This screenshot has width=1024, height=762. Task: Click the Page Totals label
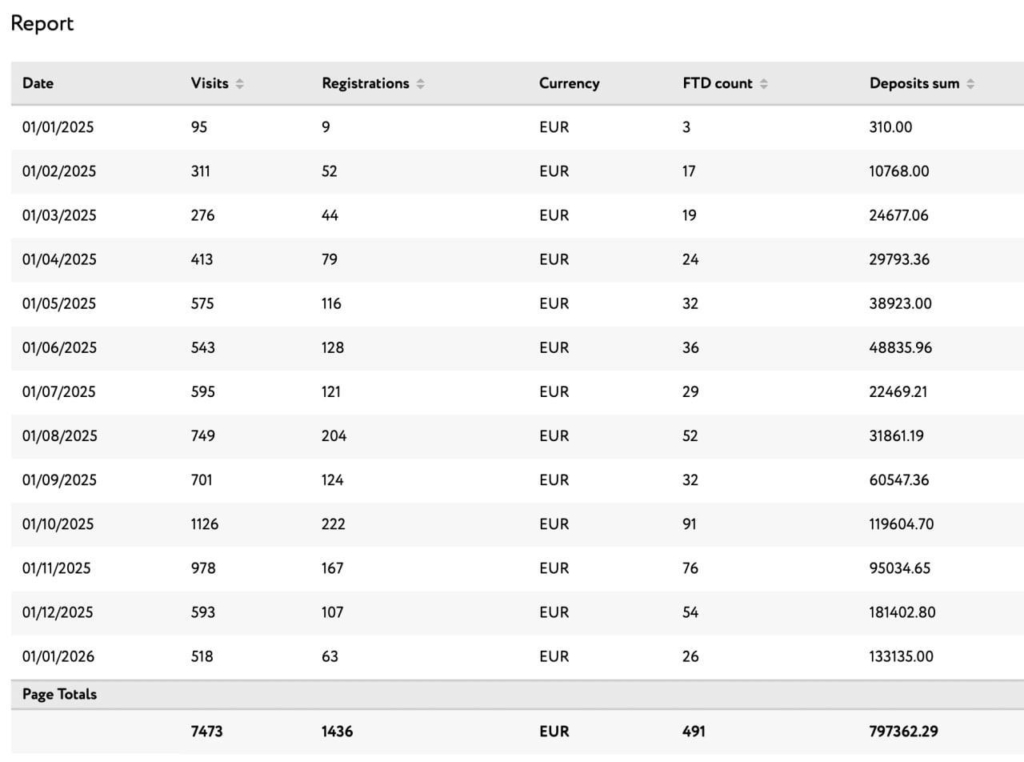click(60, 694)
